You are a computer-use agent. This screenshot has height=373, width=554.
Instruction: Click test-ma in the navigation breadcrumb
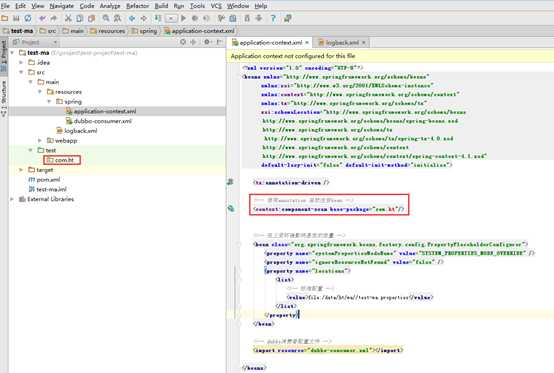(18, 31)
